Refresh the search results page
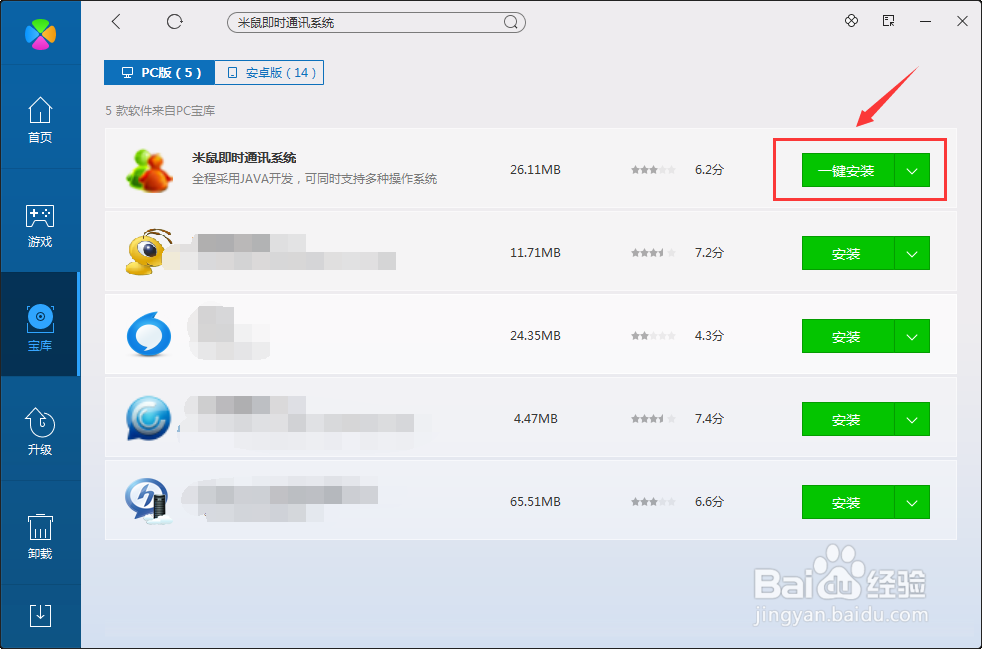The image size is (982, 649). coord(175,22)
